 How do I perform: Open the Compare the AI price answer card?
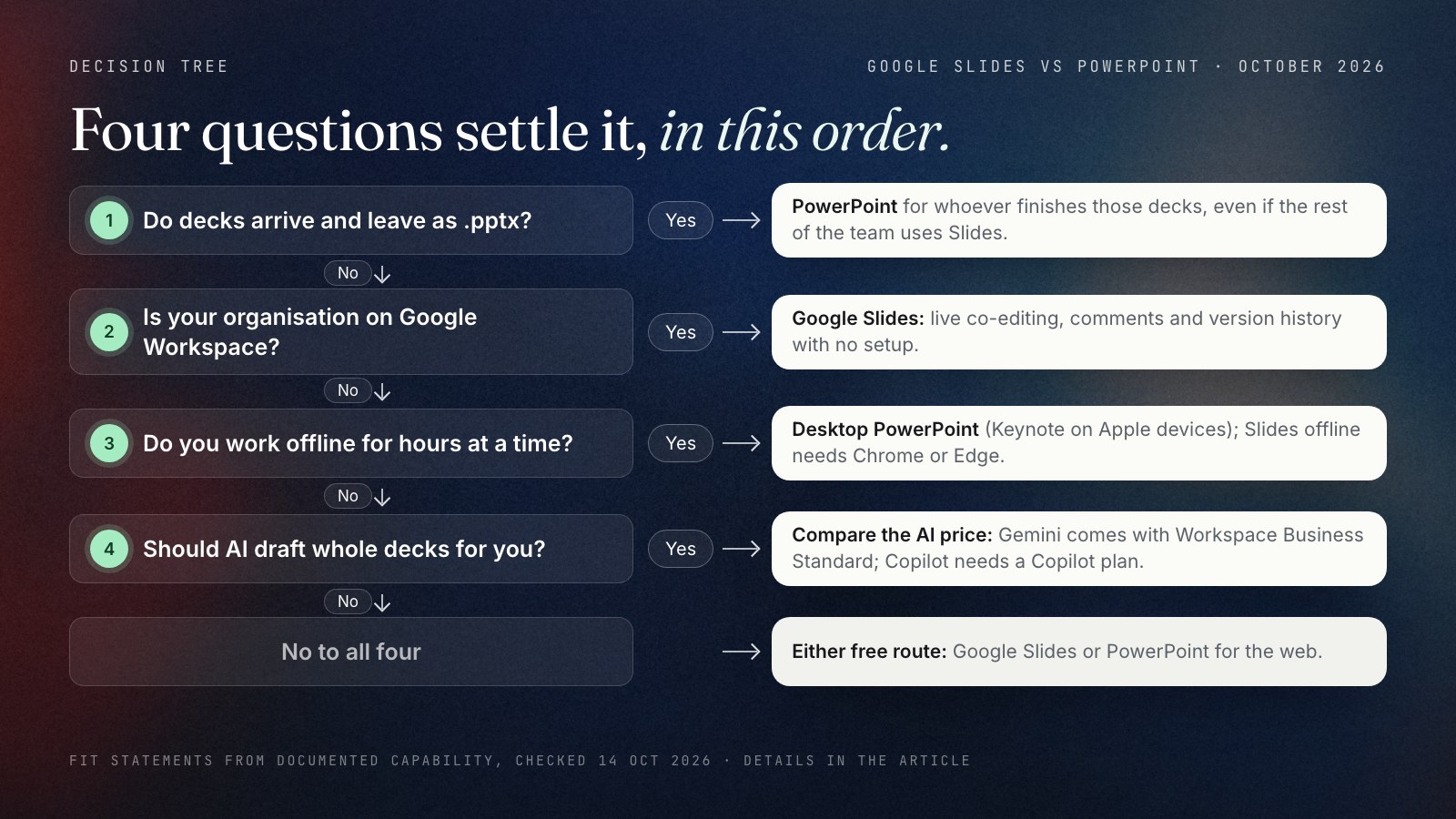tap(1079, 549)
